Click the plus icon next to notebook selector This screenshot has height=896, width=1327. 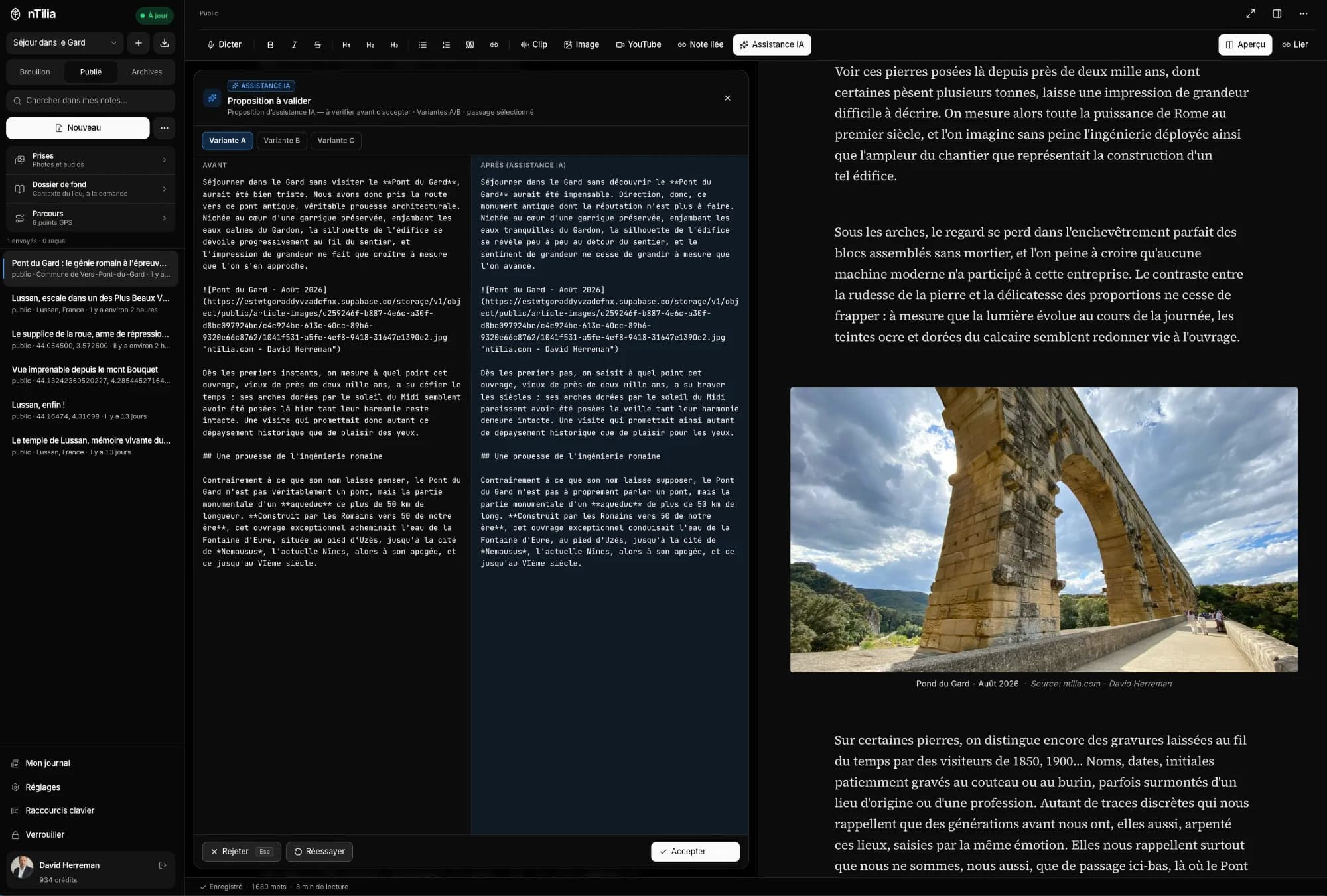[x=139, y=43]
